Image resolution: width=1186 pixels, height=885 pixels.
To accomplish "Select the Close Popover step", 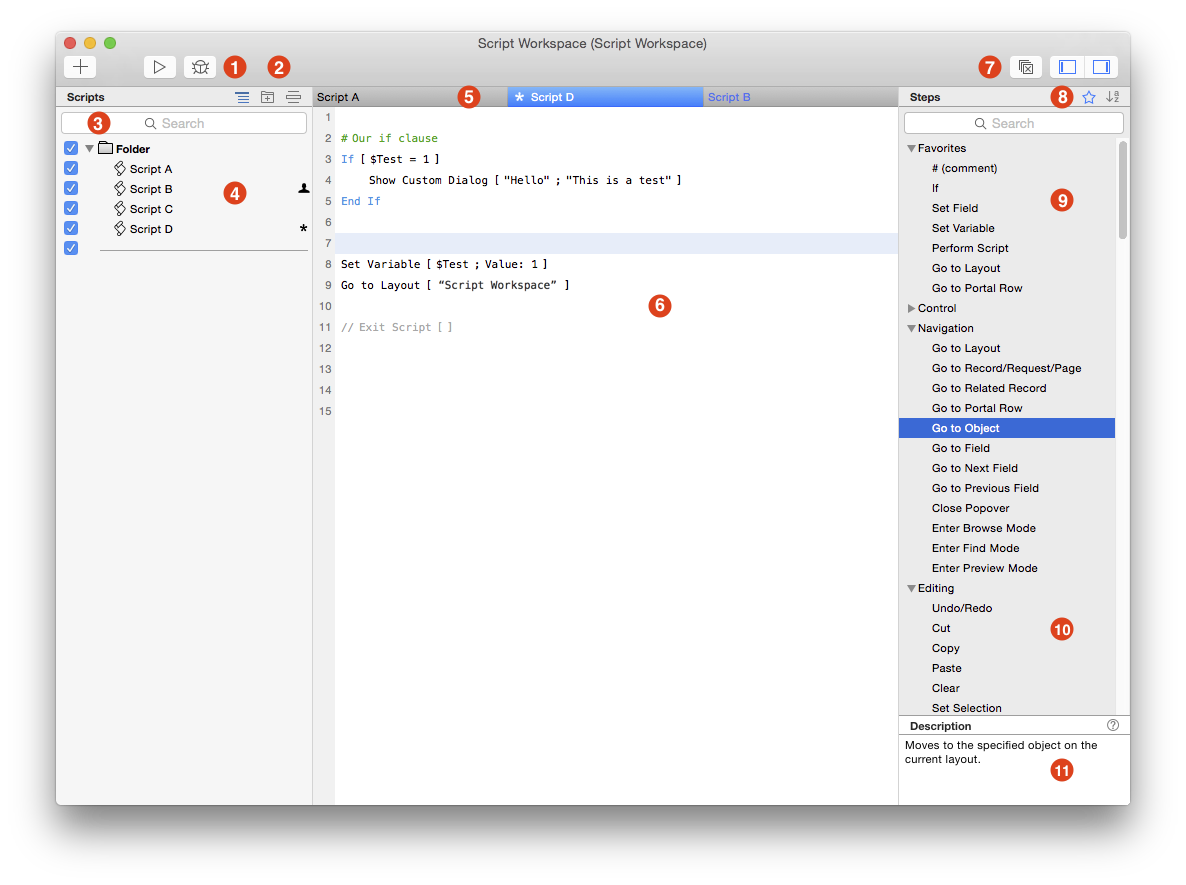I will pos(970,508).
